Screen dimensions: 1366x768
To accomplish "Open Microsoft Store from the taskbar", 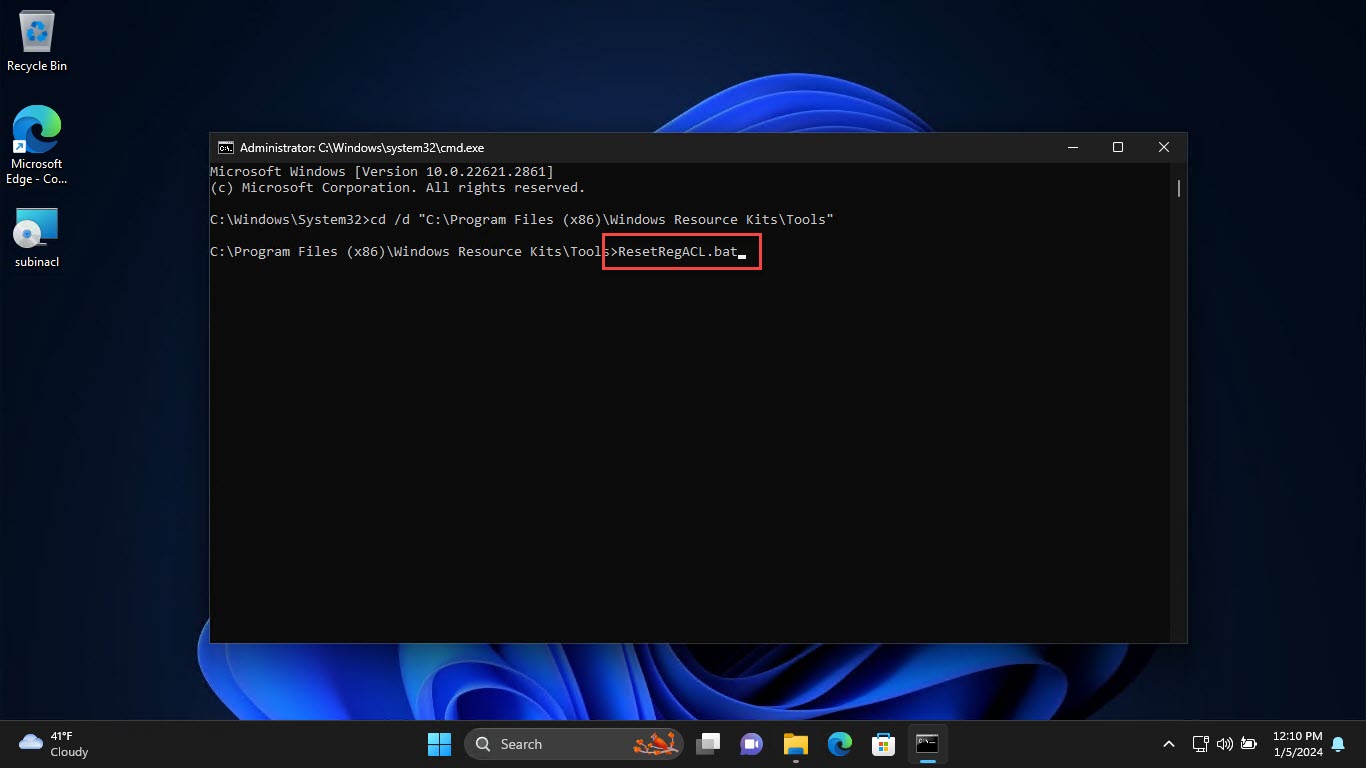I will [883, 744].
